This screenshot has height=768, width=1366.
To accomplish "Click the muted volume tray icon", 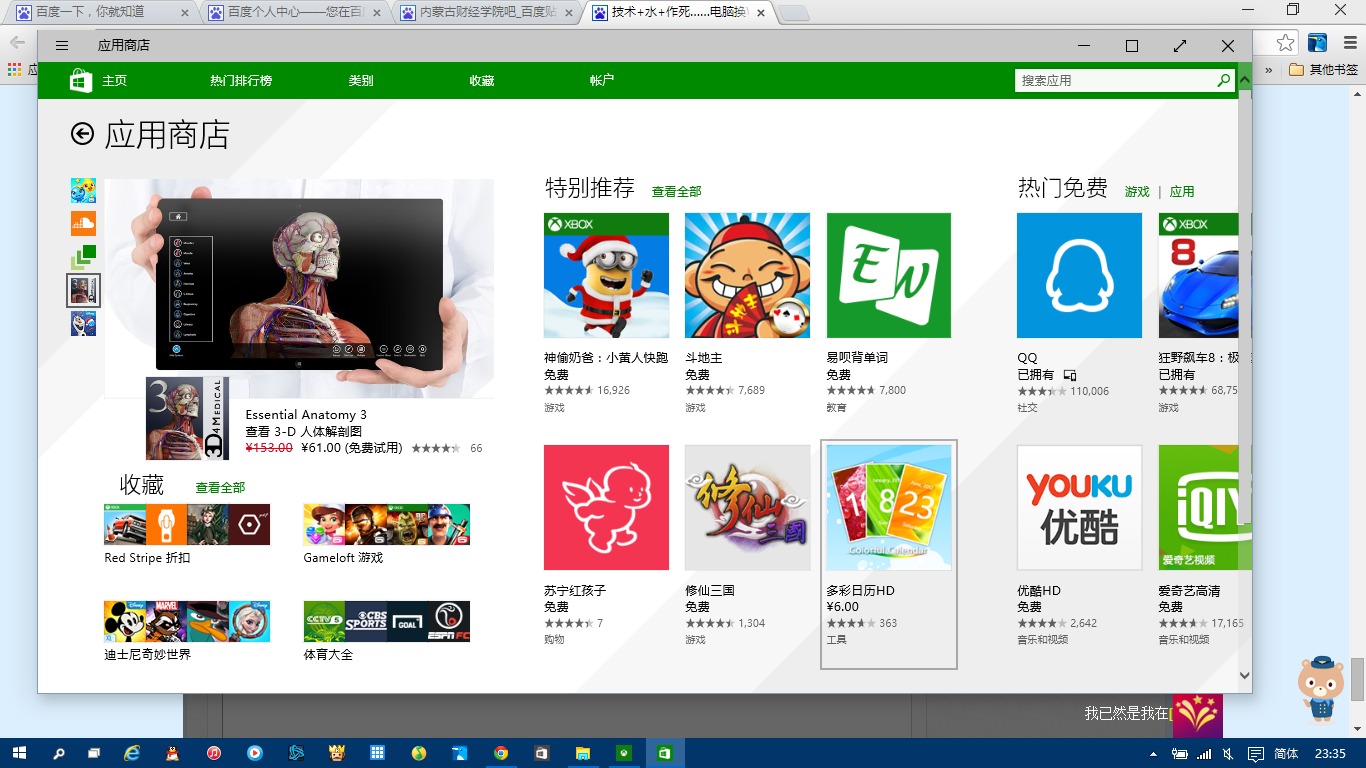I will point(1228,753).
